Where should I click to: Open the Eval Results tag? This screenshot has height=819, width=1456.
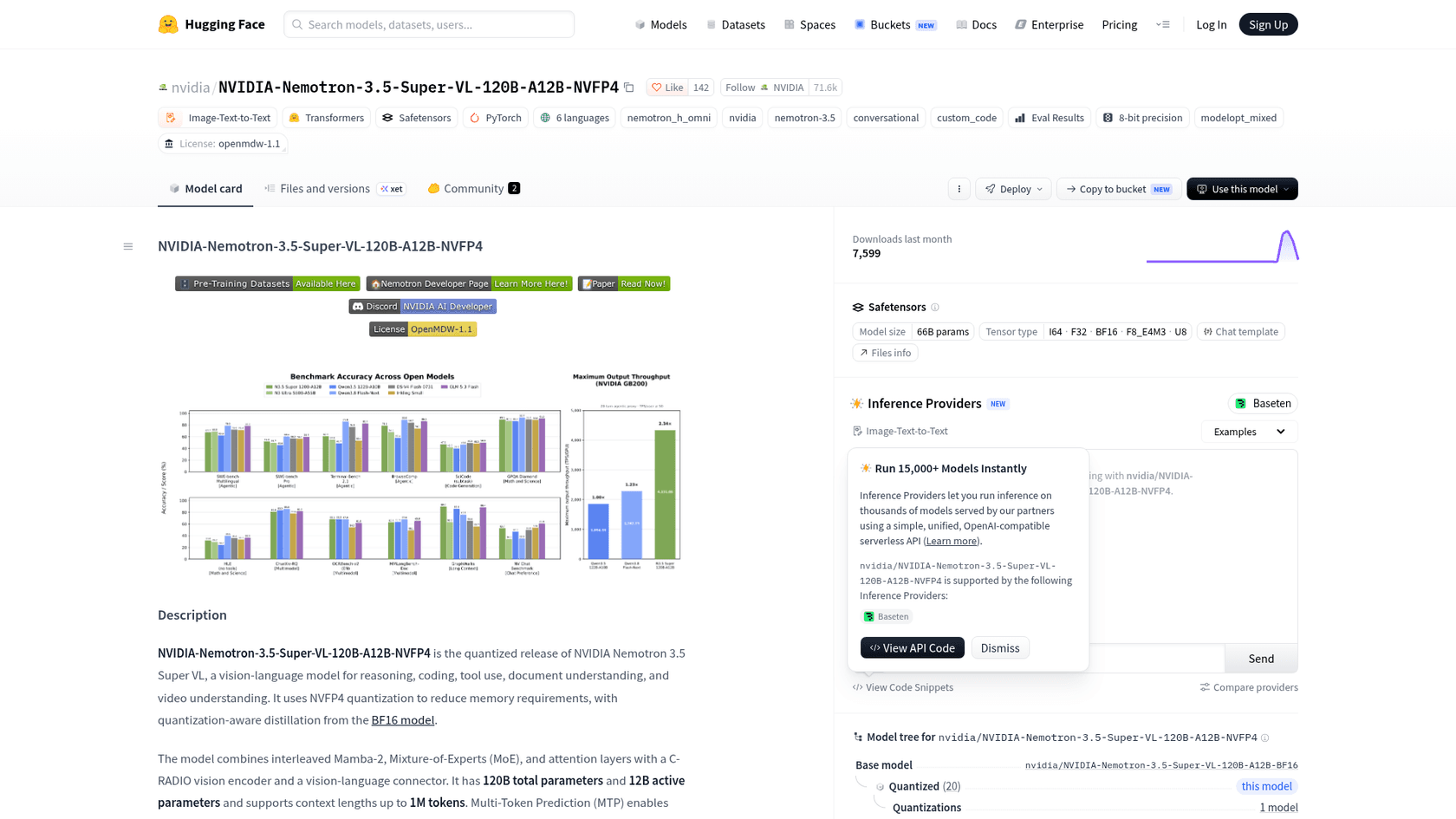click(x=1050, y=118)
